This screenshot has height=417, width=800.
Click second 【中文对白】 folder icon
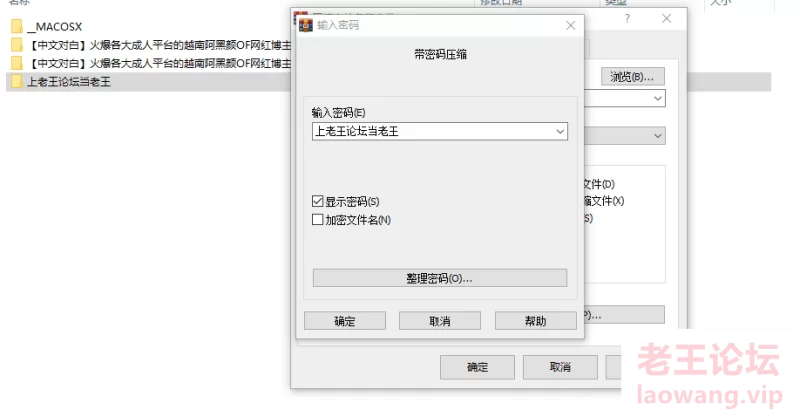[17, 63]
